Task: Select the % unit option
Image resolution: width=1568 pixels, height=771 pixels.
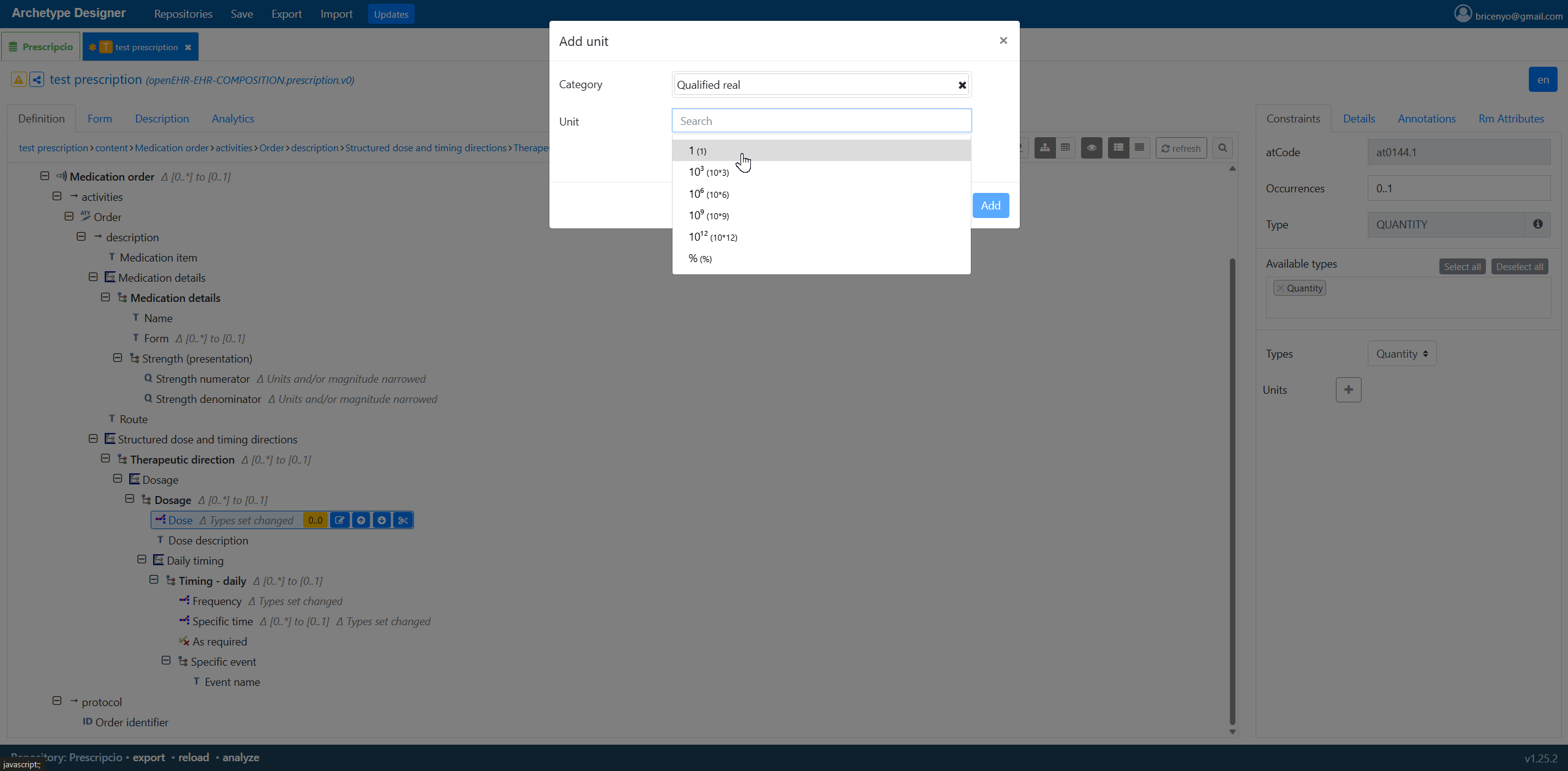Action: [x=699, y=258]
